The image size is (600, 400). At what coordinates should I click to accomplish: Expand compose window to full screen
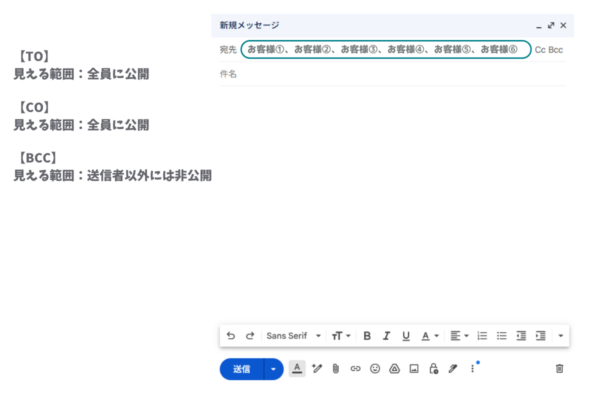pos(551,25)
